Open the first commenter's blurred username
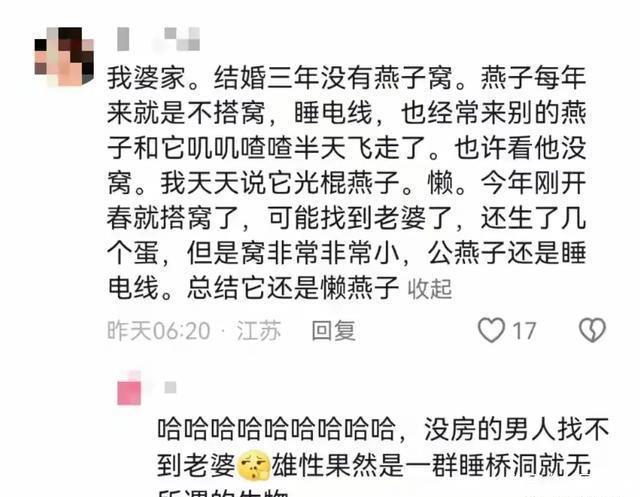640x497 pixels. pos(159,39)
